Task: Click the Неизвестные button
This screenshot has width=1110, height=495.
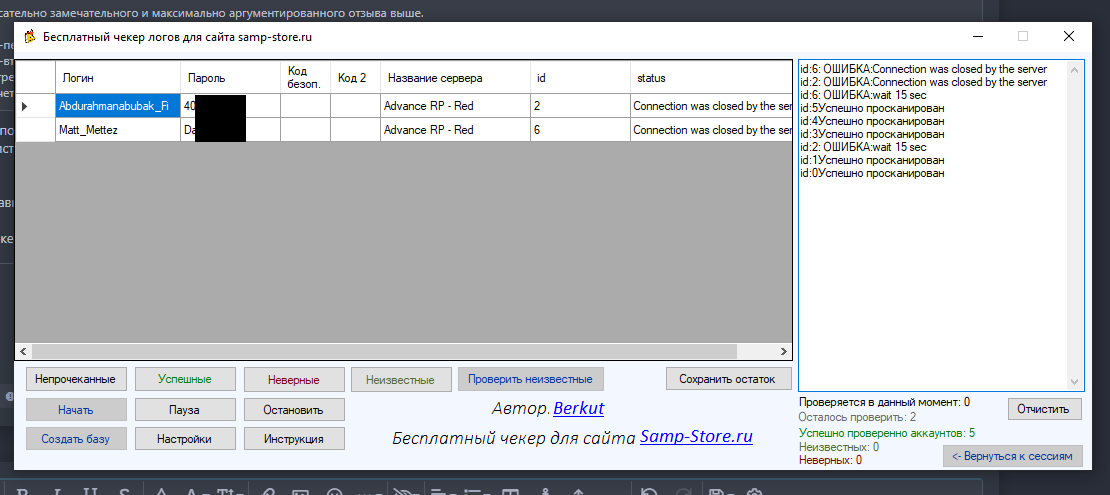Action: pos(401,380)
